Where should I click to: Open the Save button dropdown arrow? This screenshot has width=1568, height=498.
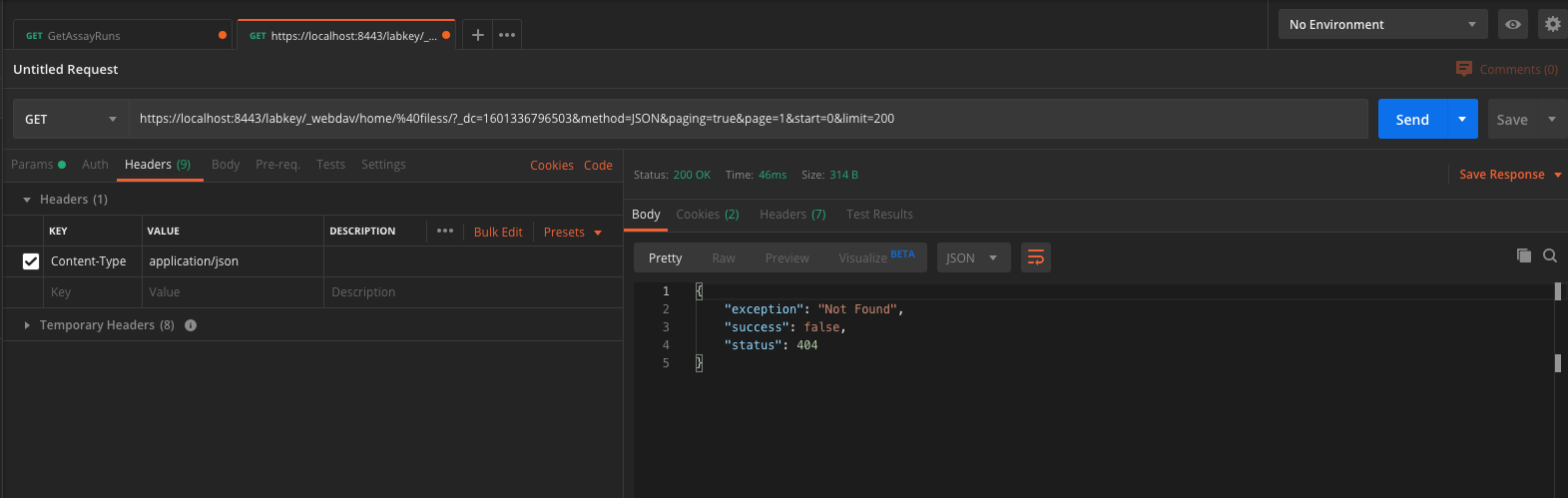point(1552,119)
